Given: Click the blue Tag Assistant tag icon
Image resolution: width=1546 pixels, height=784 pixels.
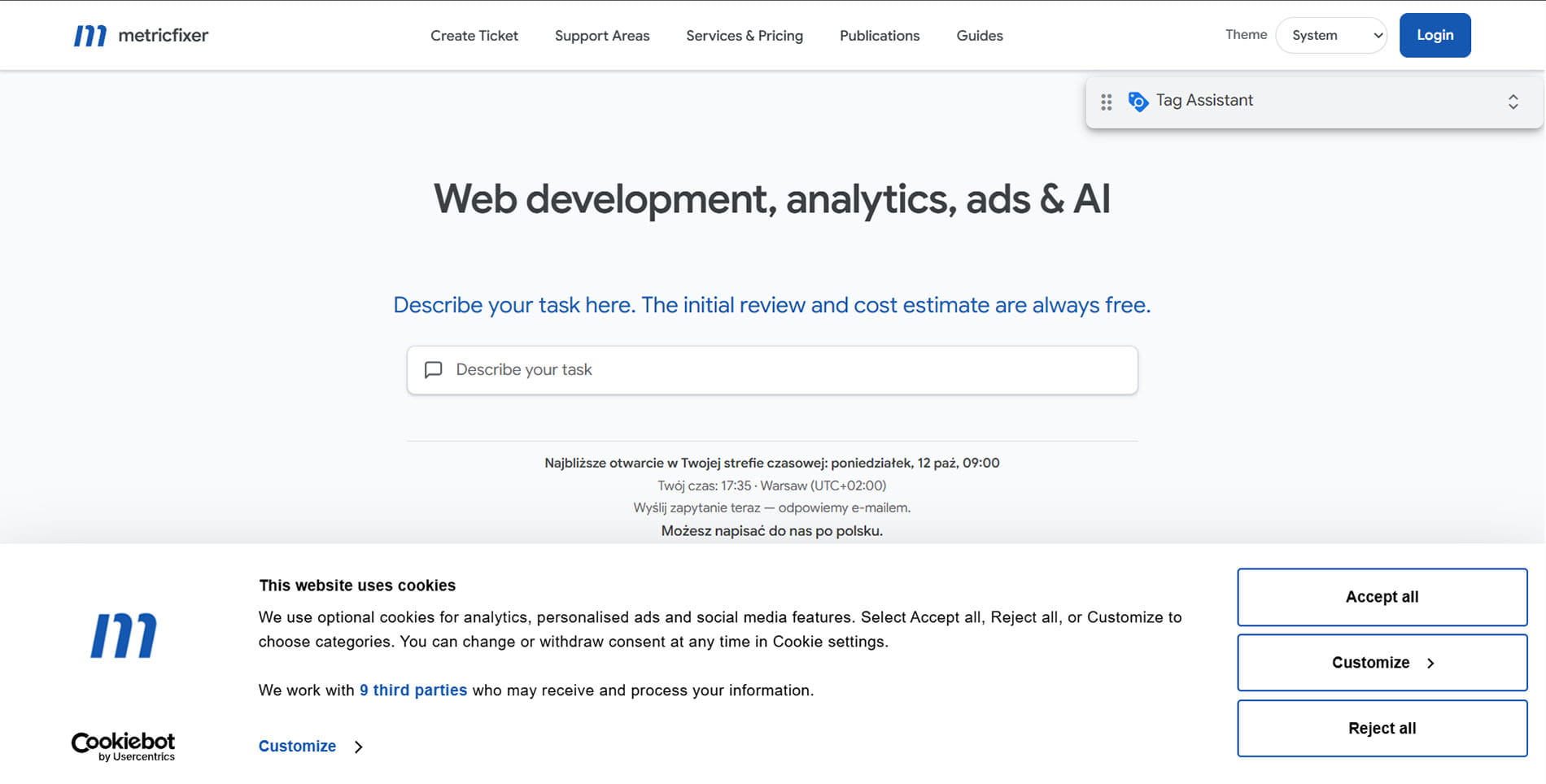Looking at the screenshot, I should [1138, 101].
